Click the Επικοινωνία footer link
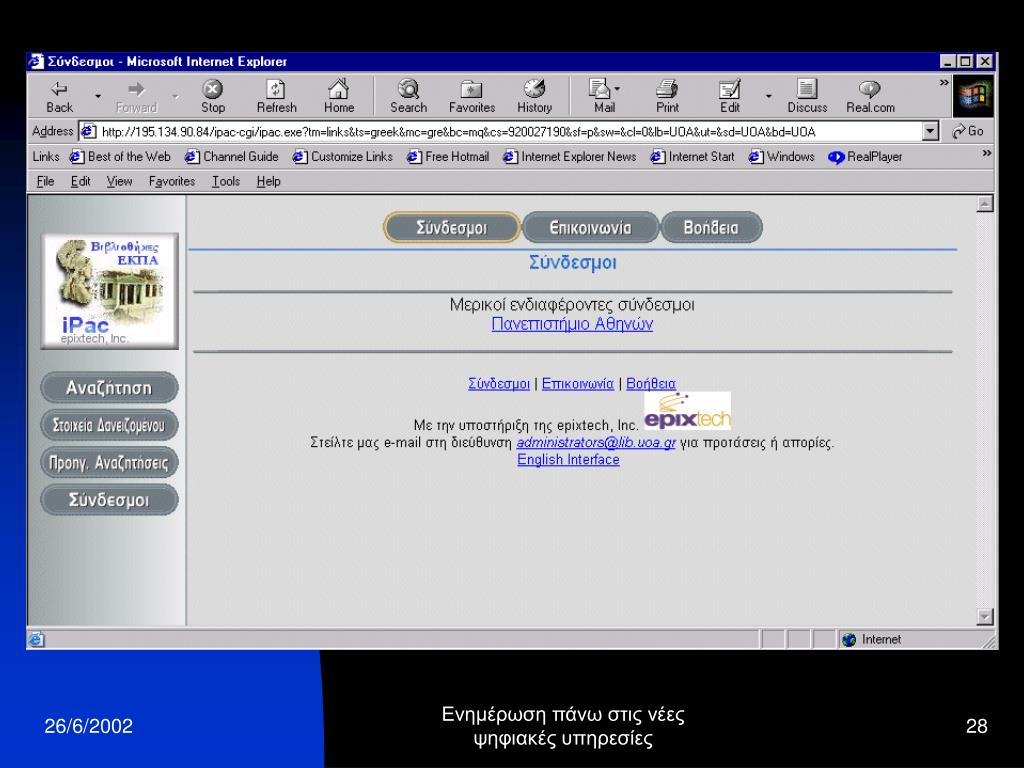Image resolution: width=1024 pixels, height=768 pixels. tap(578, 383)
